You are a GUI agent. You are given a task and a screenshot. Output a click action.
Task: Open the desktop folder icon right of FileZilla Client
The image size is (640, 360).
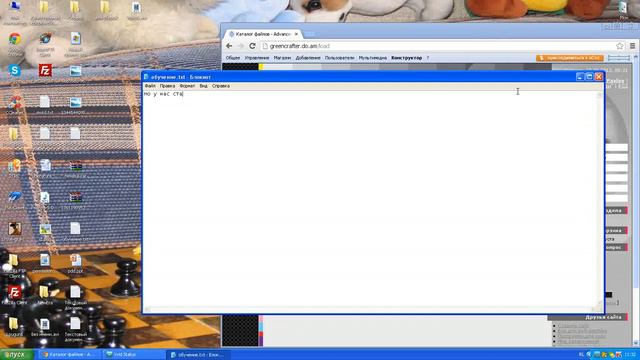pyautogui.click(x=44, y=292)
